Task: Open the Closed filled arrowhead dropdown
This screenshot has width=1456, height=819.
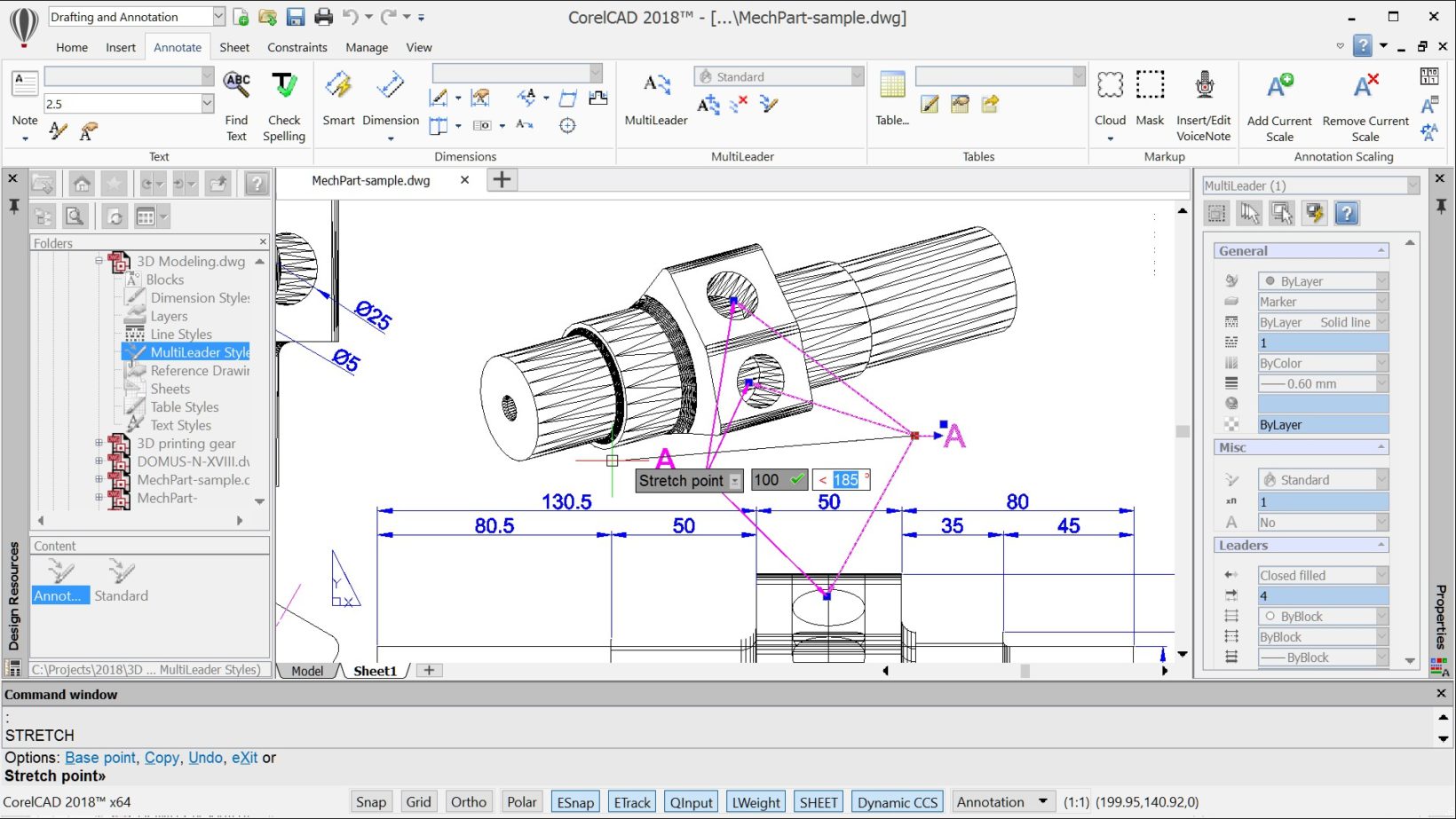Action: coord(1381,575)
